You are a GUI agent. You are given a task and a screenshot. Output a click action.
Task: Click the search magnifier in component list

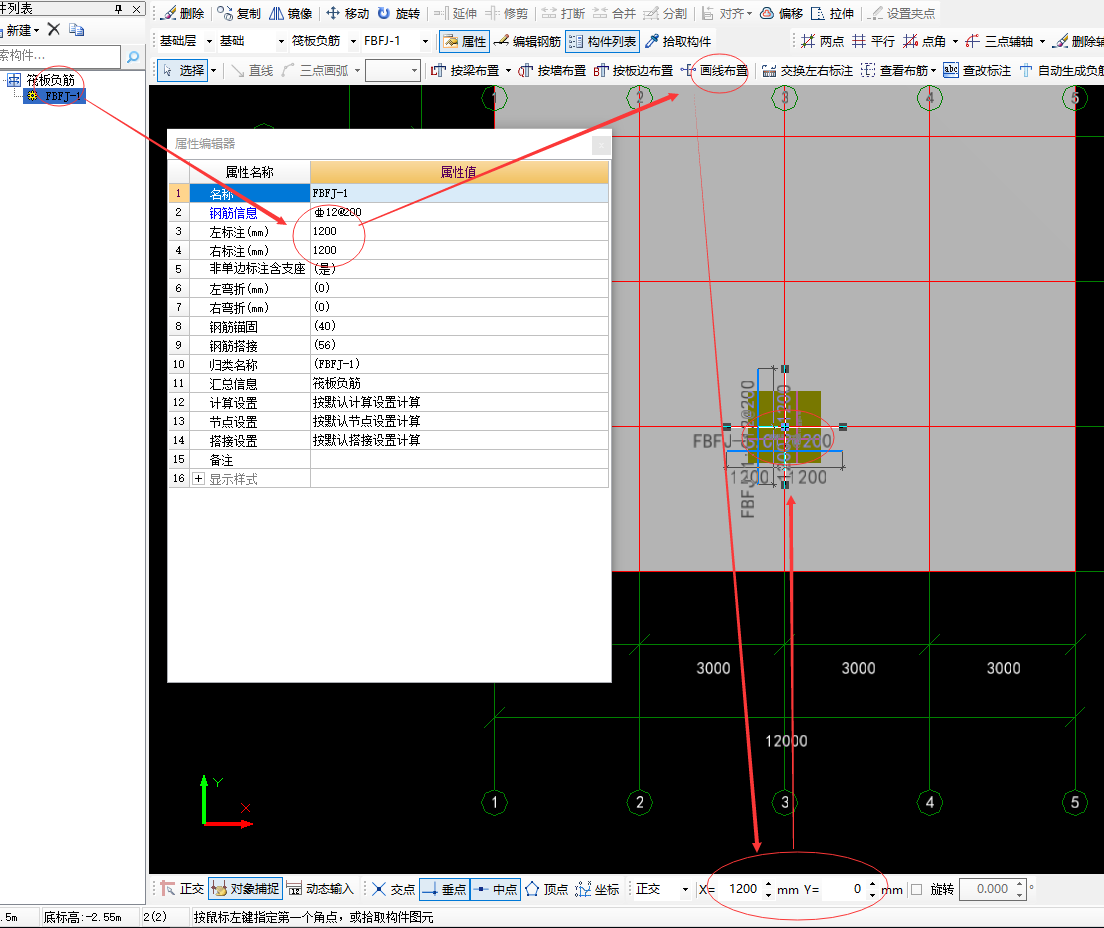pyautogui.click(x=133, y=57)
